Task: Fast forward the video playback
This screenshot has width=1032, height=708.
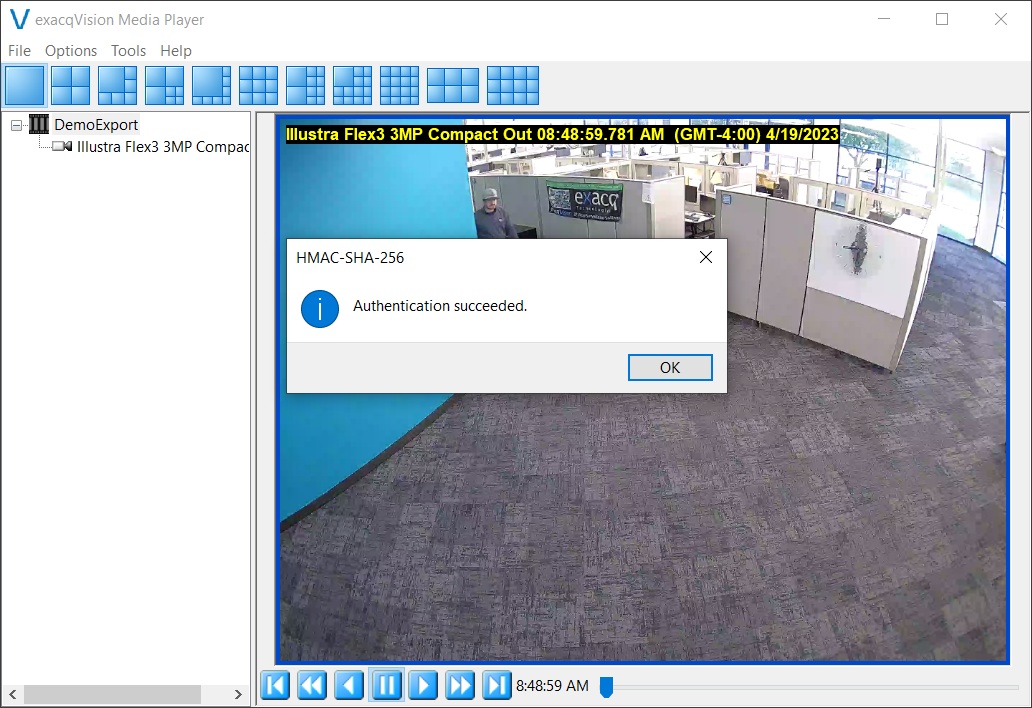Action: pos(460,686)
